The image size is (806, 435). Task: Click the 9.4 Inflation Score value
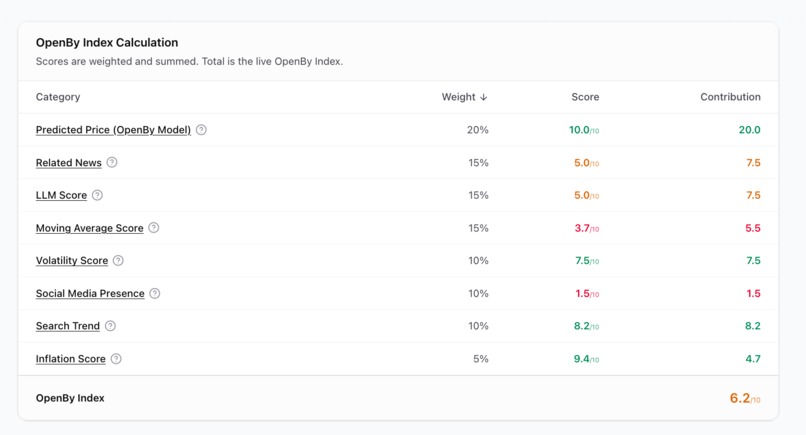[587, 359]
